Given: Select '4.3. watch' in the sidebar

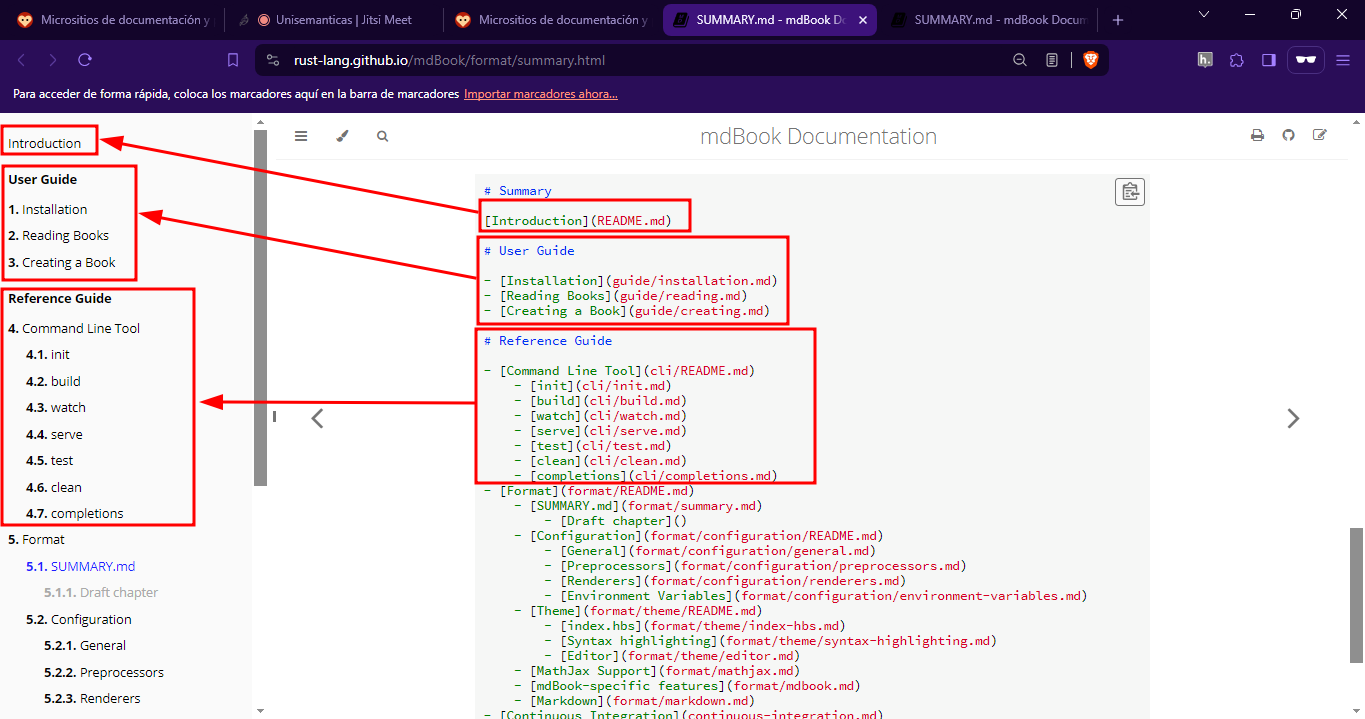Looking at the screenshot, I should click(x=56, y=408).
